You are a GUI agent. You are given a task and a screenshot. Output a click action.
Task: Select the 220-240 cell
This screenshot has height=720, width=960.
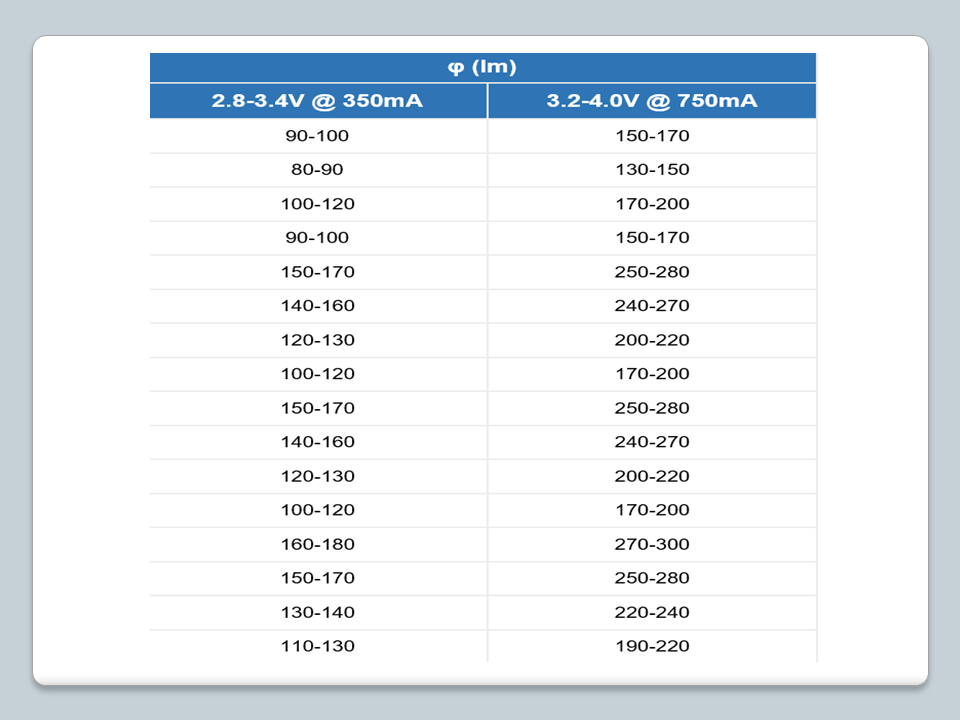(652, 612)
